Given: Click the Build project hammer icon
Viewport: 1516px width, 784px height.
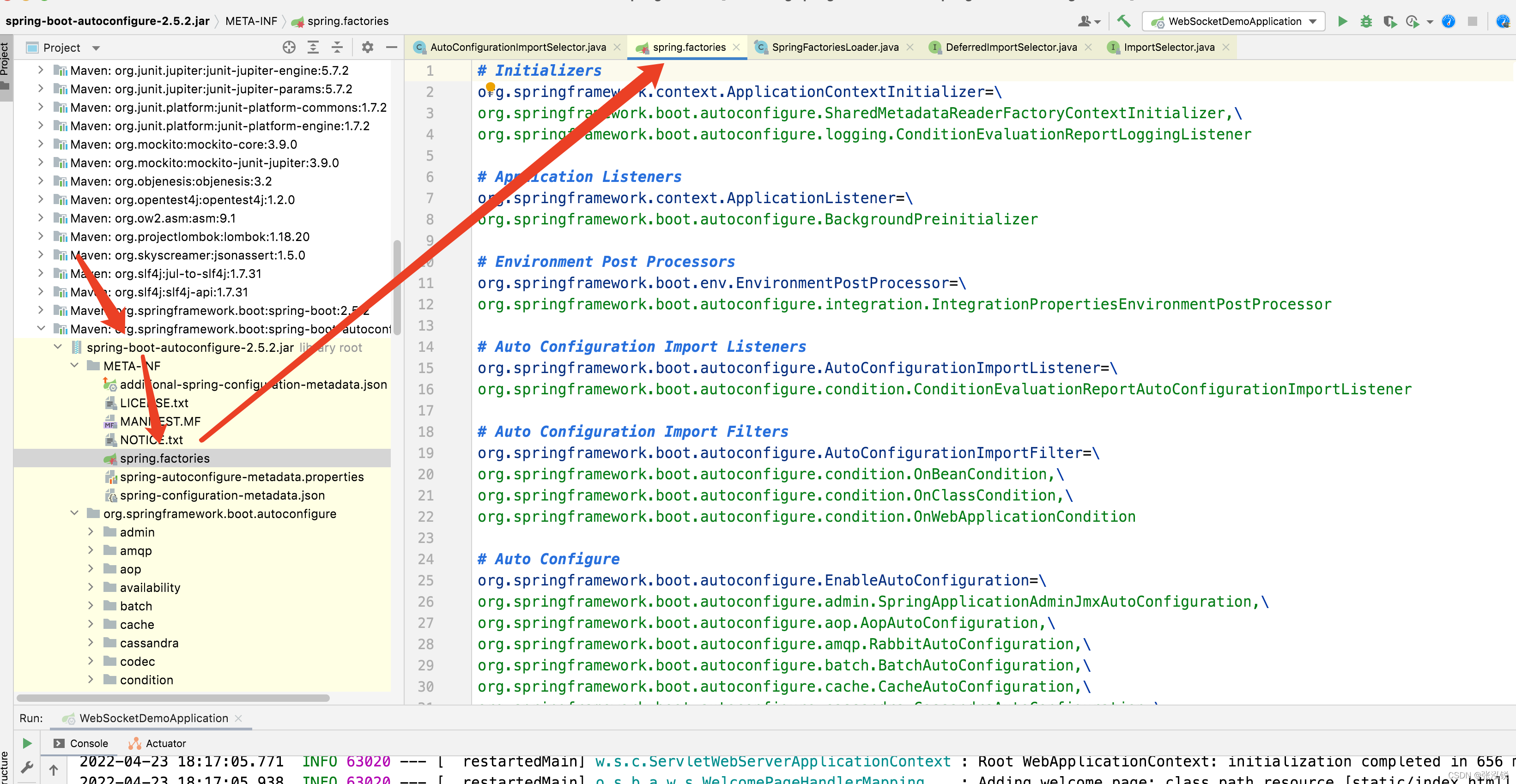Looking at the screenshot, I should point(1123,22).
